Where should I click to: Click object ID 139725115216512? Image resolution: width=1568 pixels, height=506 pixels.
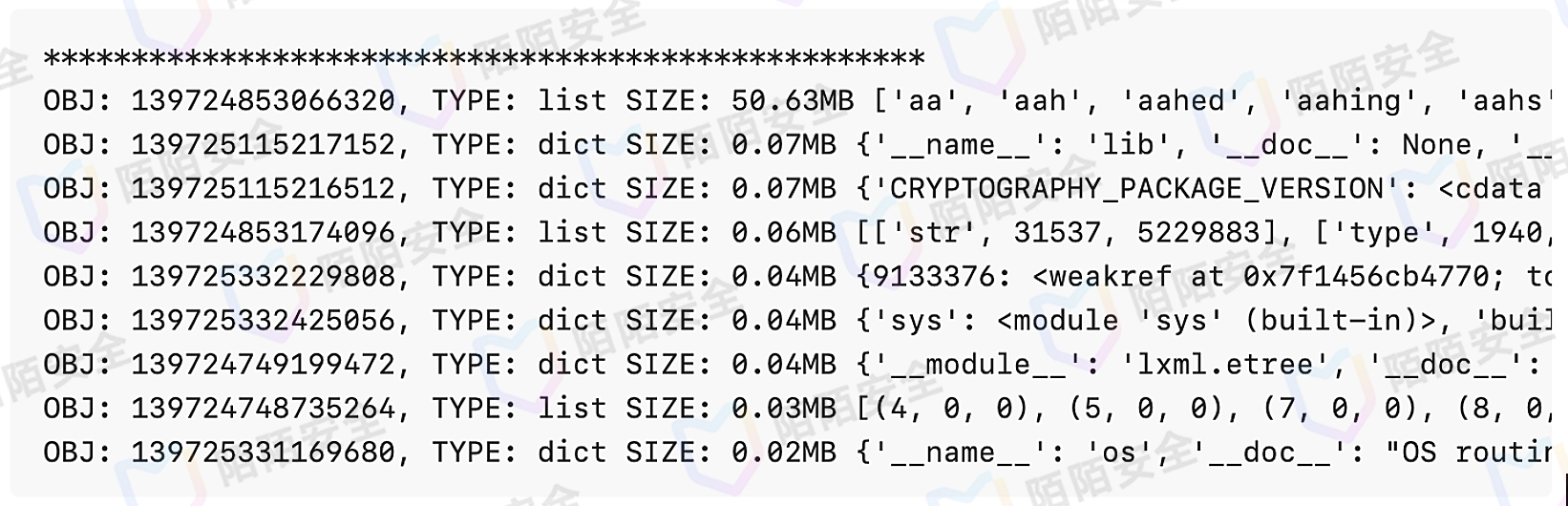(263, 188)
